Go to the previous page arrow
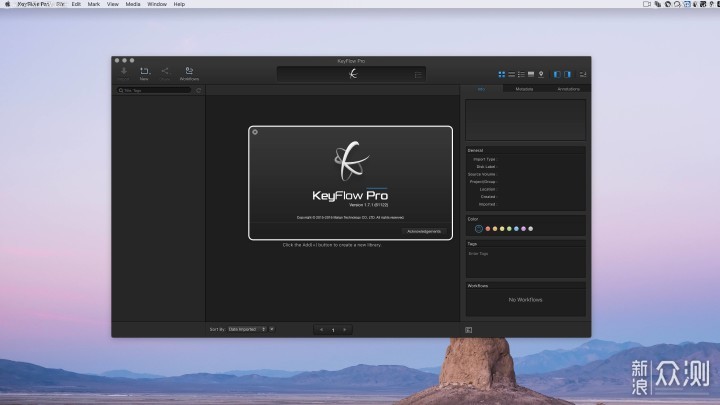The image size is (720, 405). coord(321,330)
